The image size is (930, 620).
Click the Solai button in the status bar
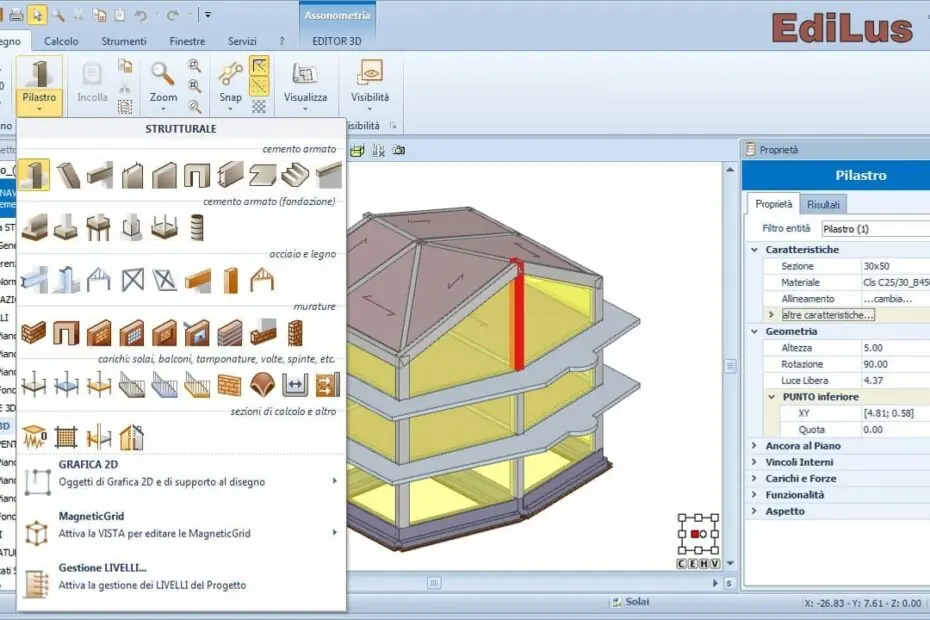click(x=630, y=602)
